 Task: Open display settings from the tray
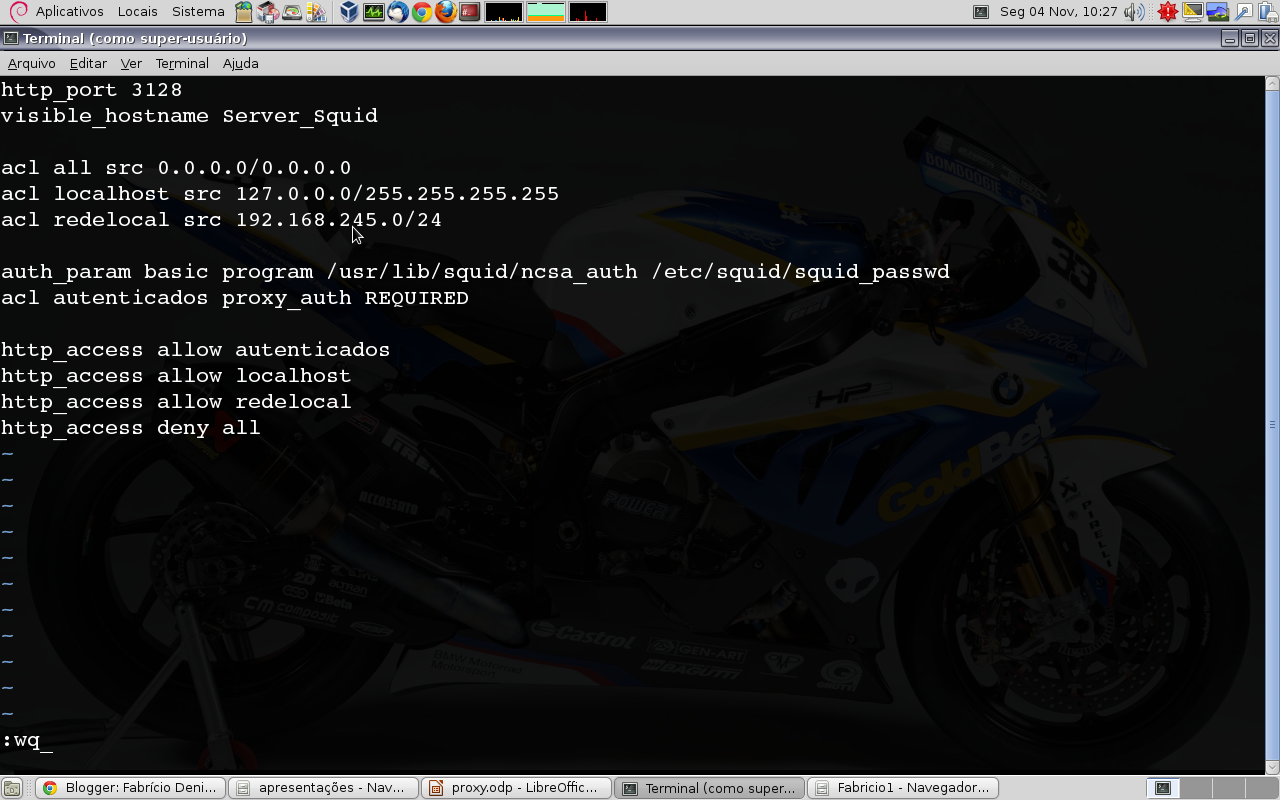coord(1192,11)
